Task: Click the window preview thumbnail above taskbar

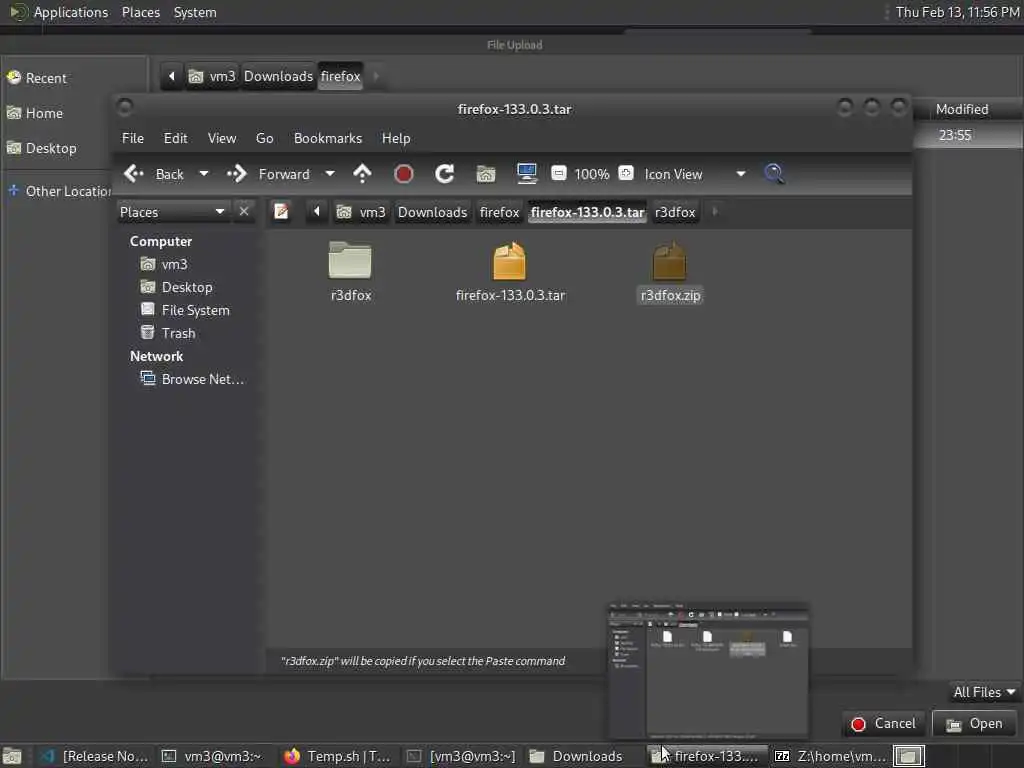Action: pyautogui.click(x=709, y=672)
